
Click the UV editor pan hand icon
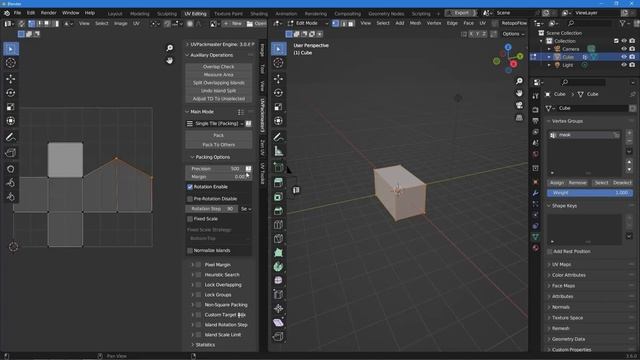(x=170, y=60)
